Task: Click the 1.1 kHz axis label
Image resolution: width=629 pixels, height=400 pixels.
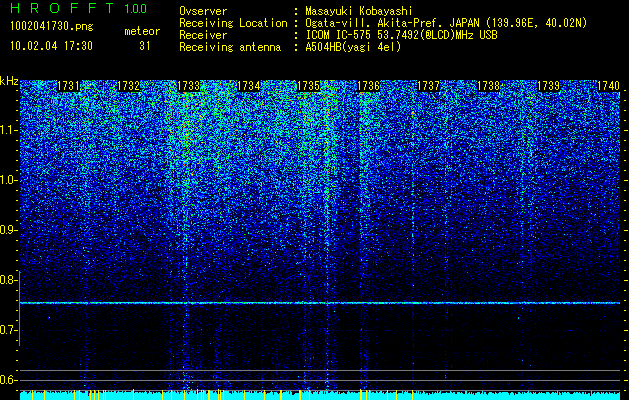Action: pos(8,130)
